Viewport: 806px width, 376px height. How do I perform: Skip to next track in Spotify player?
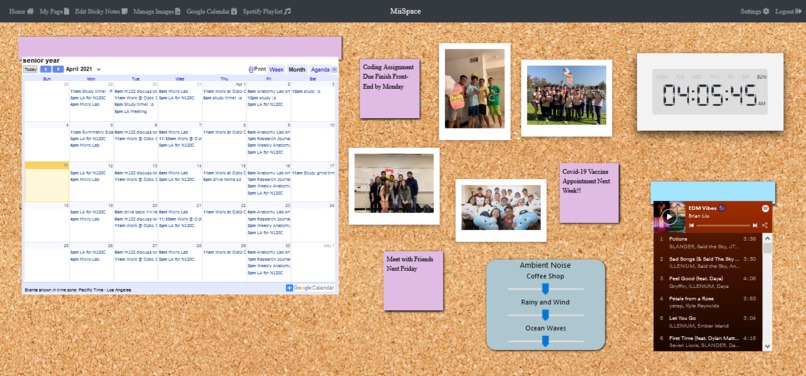(x=755, y=225)
